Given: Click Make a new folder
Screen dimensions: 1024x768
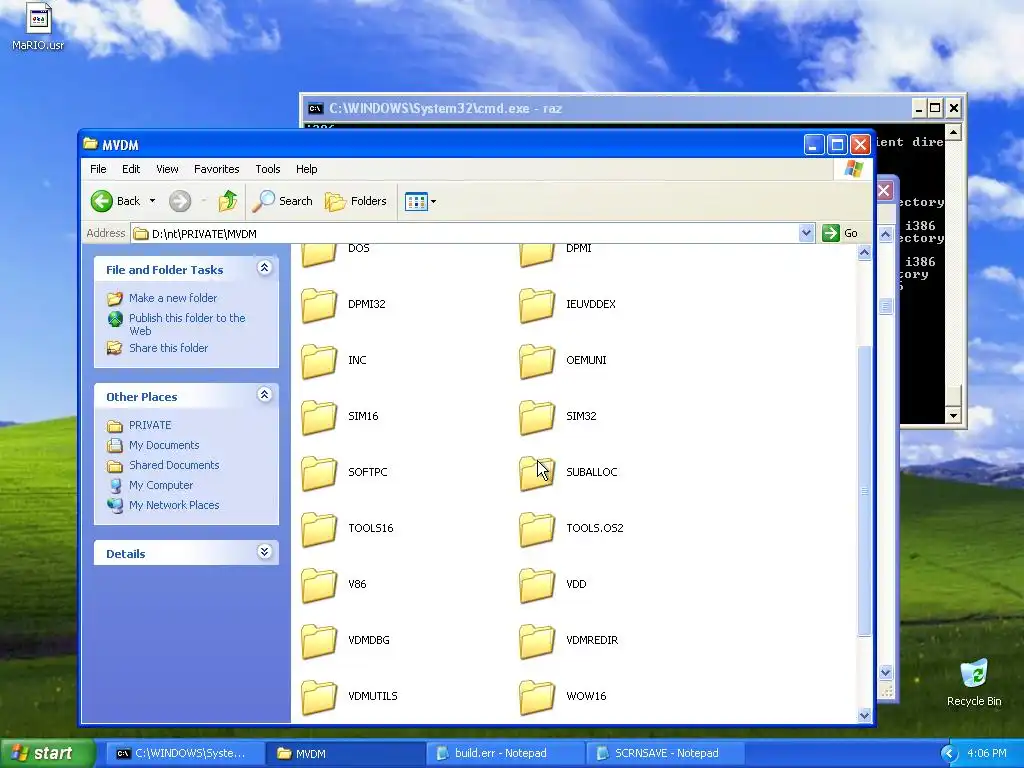Looking at the screenshot, I should (173, 298).
